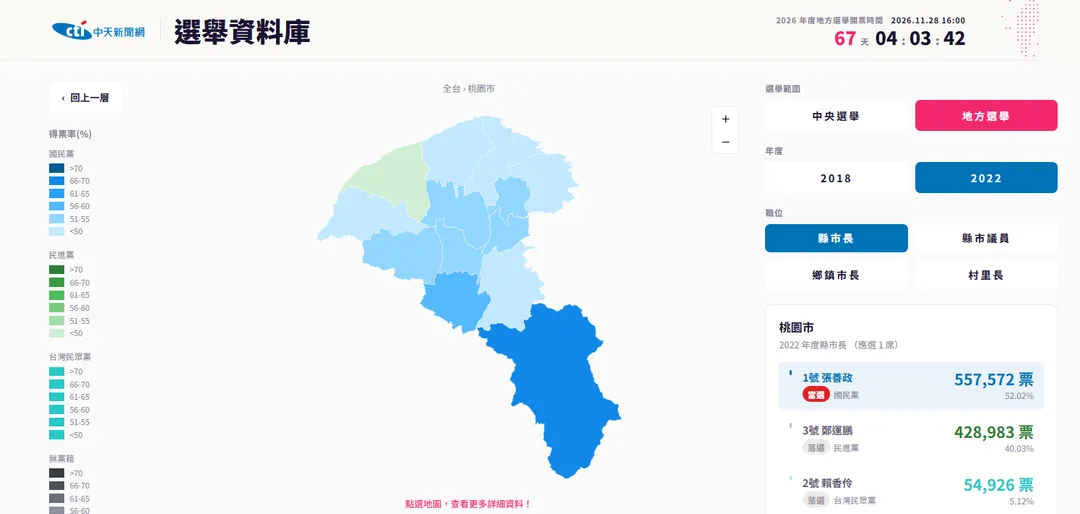Viewport: 1080px width, 514px height.
Task: Click 得票率(%) legend heading
Action: (70, 134)
